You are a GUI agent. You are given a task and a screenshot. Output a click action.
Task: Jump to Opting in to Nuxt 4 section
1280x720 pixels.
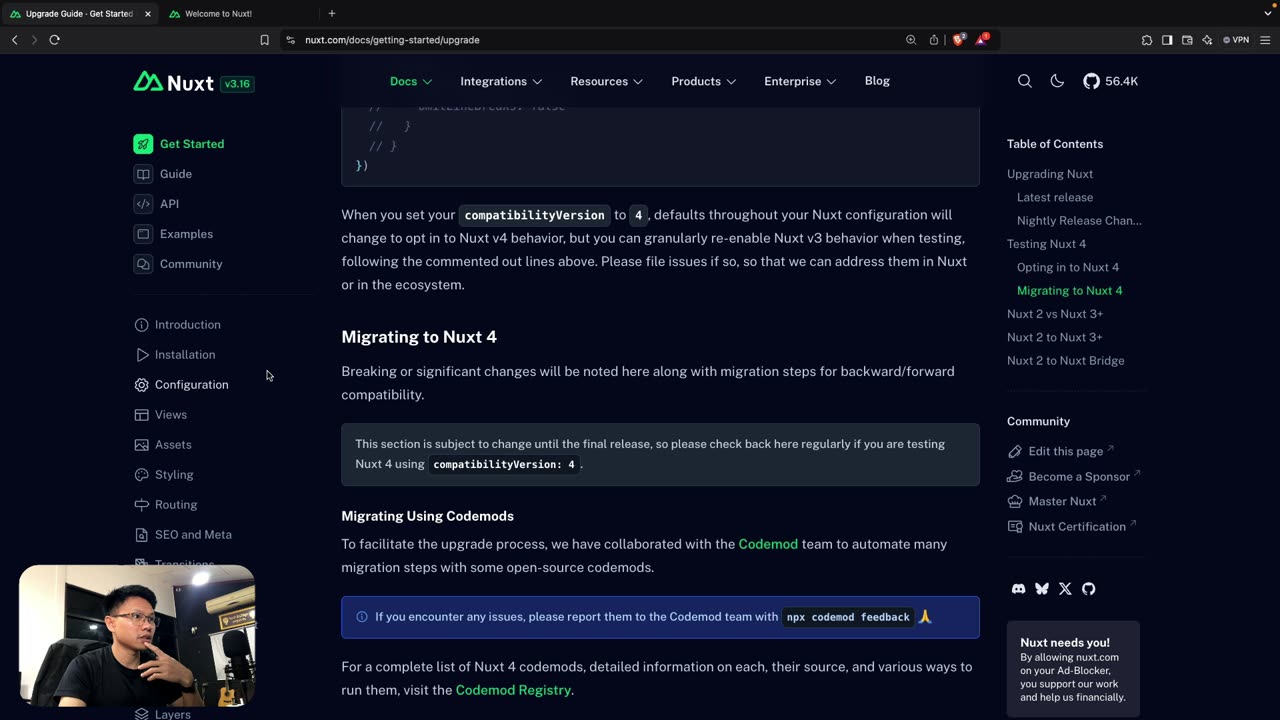point(1067,267)
